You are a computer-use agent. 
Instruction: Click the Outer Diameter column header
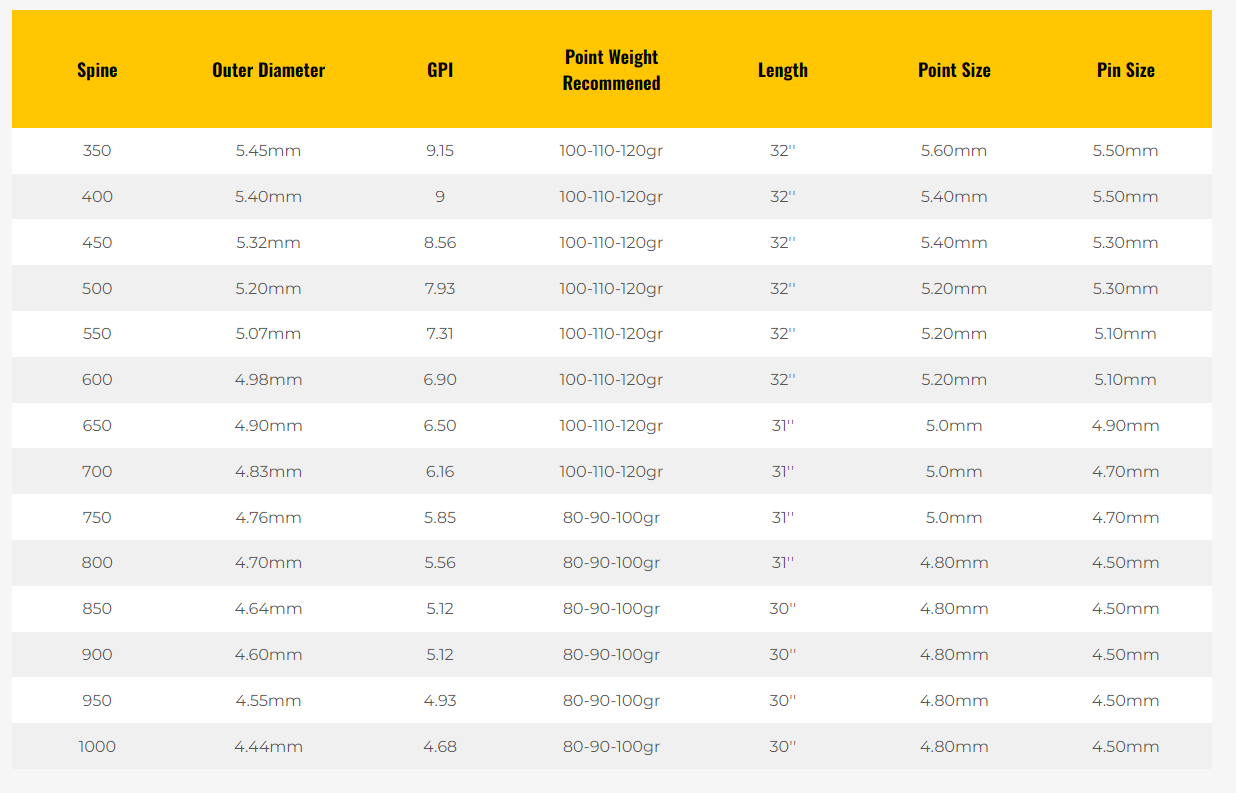click(268, 70)
